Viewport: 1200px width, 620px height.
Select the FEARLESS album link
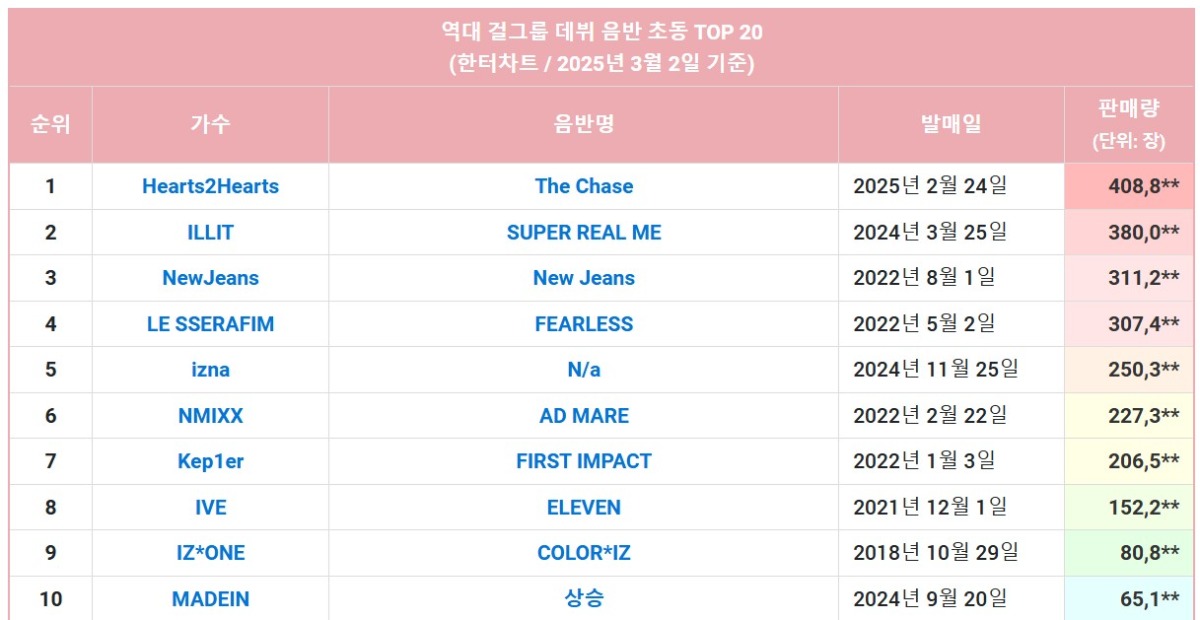tap(584, 324)
